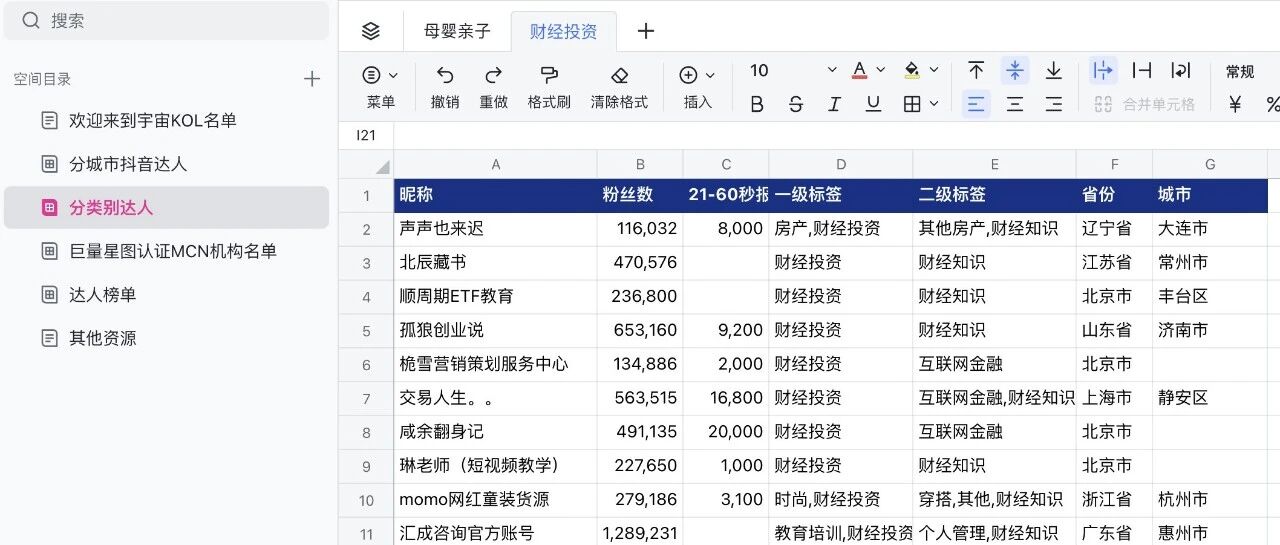This screenshot has height=545, width=1280.
Task: Click the Redo (重做) icon
Action: [493, 75]
